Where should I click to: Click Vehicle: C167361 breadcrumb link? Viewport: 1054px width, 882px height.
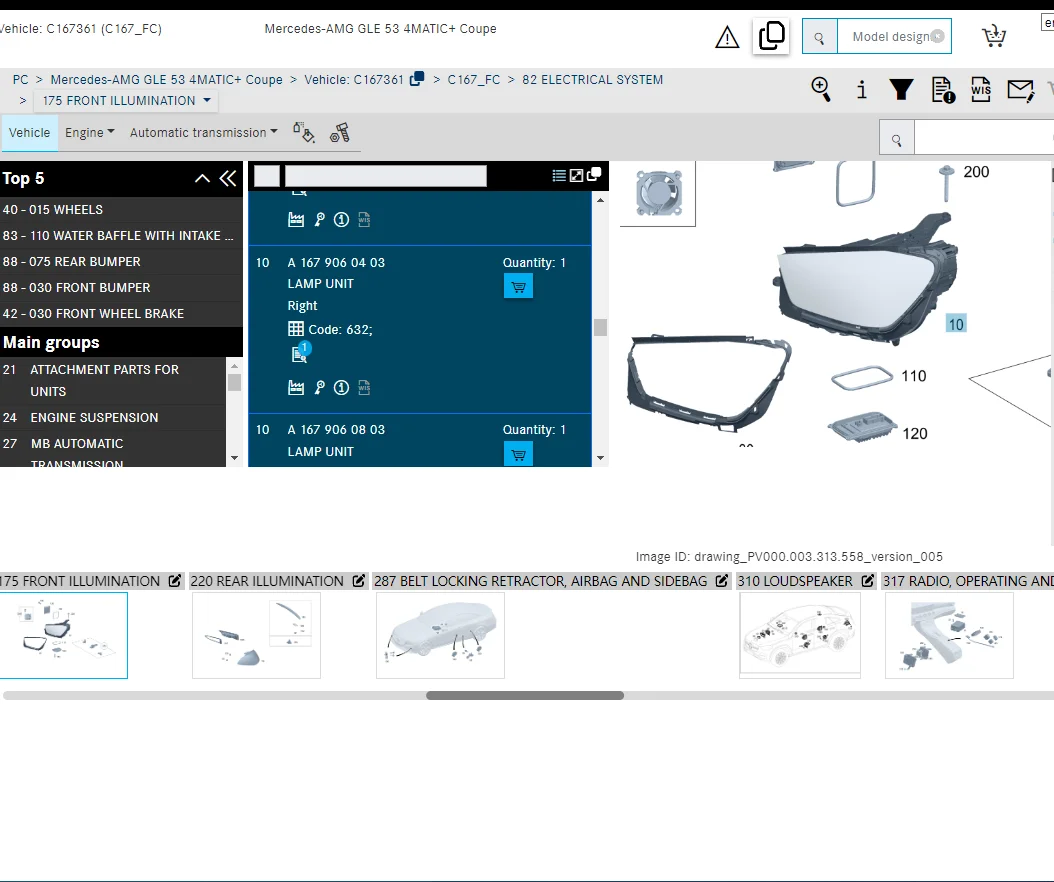(354, 79)
